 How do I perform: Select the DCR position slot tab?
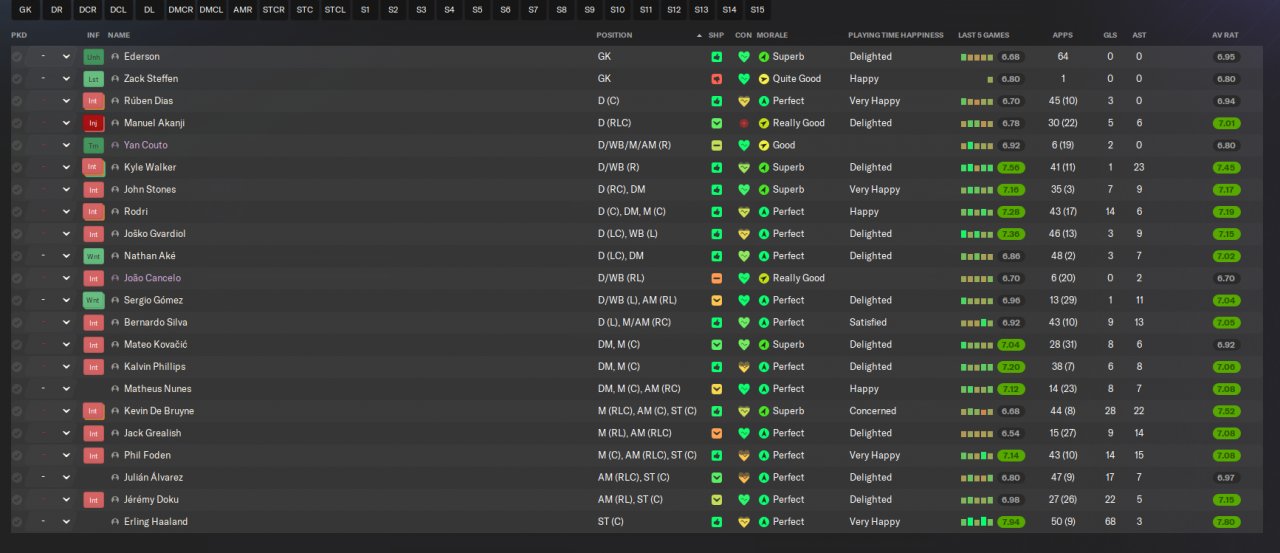point(88,10)
